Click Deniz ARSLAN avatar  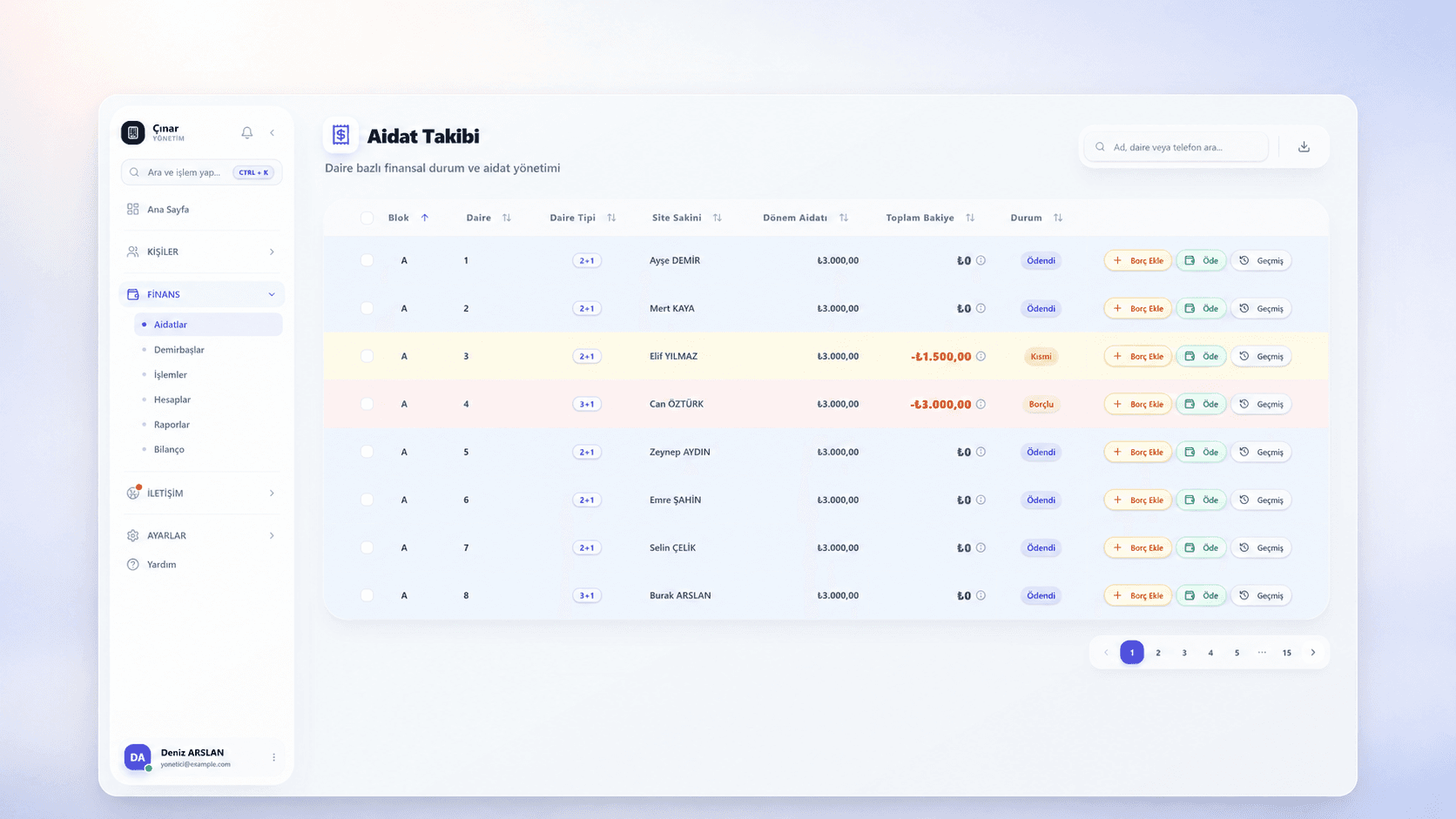(x=138, y=757)
